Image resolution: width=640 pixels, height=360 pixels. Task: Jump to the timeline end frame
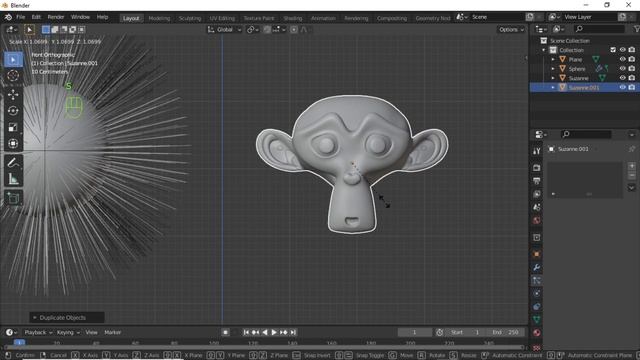pyautogui.click(x=293, y=332)
